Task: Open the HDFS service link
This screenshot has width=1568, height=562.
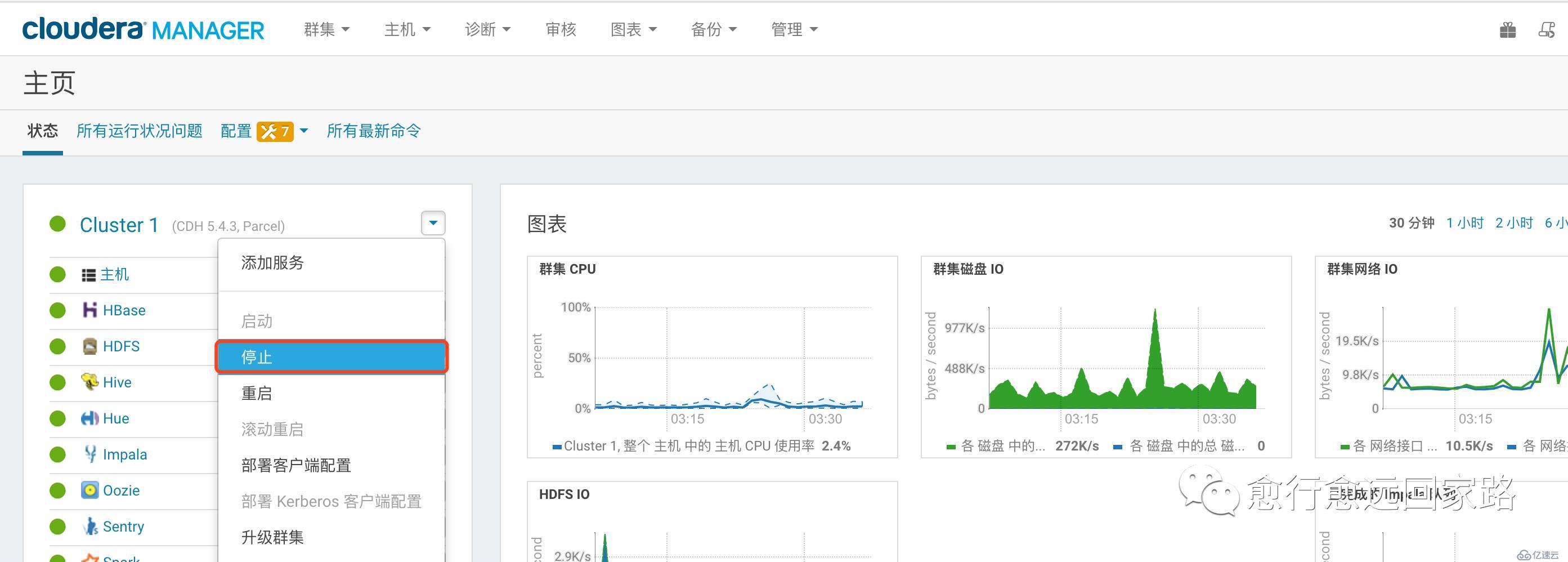Action: click(121, 346)
